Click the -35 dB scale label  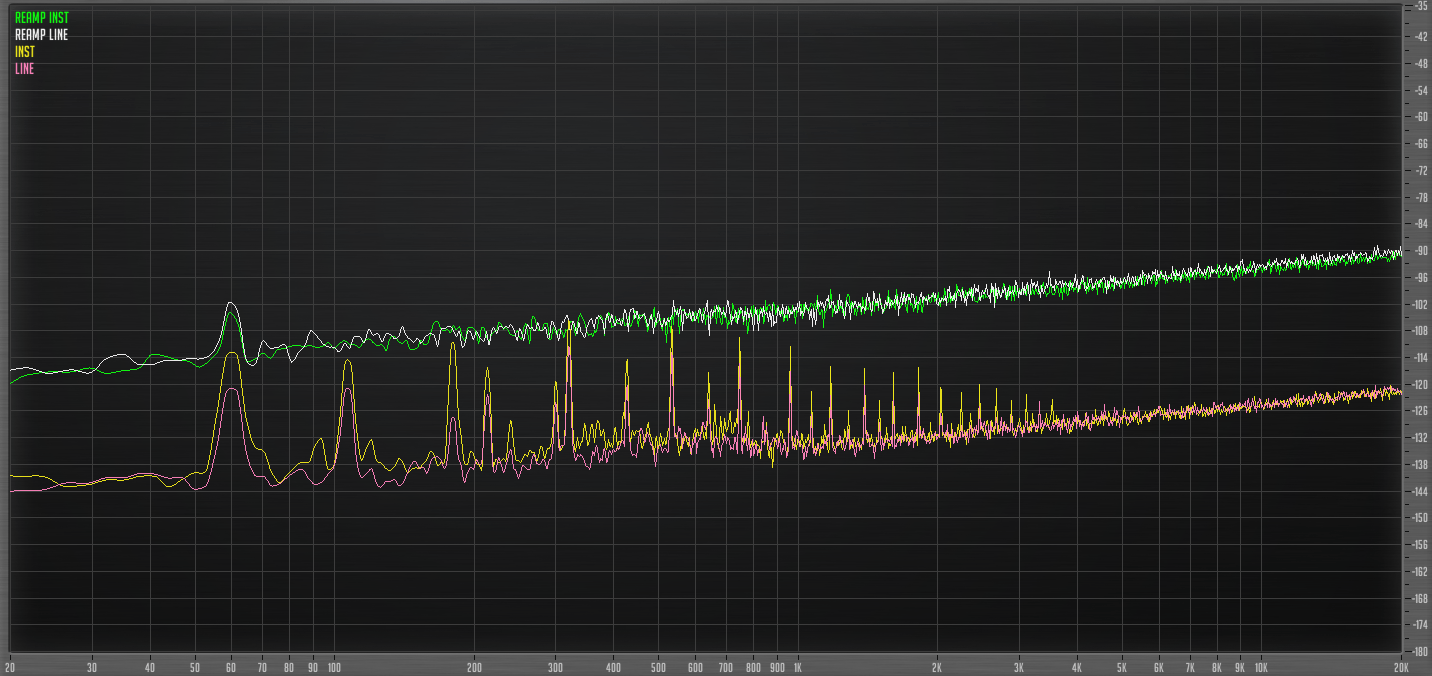(x=1419, y=9)
